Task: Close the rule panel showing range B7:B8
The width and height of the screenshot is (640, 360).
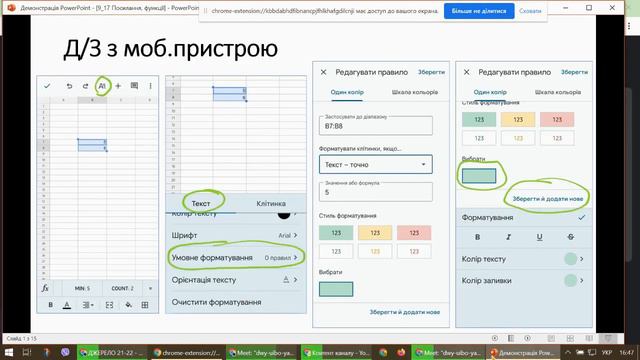Action: point(323,72)
